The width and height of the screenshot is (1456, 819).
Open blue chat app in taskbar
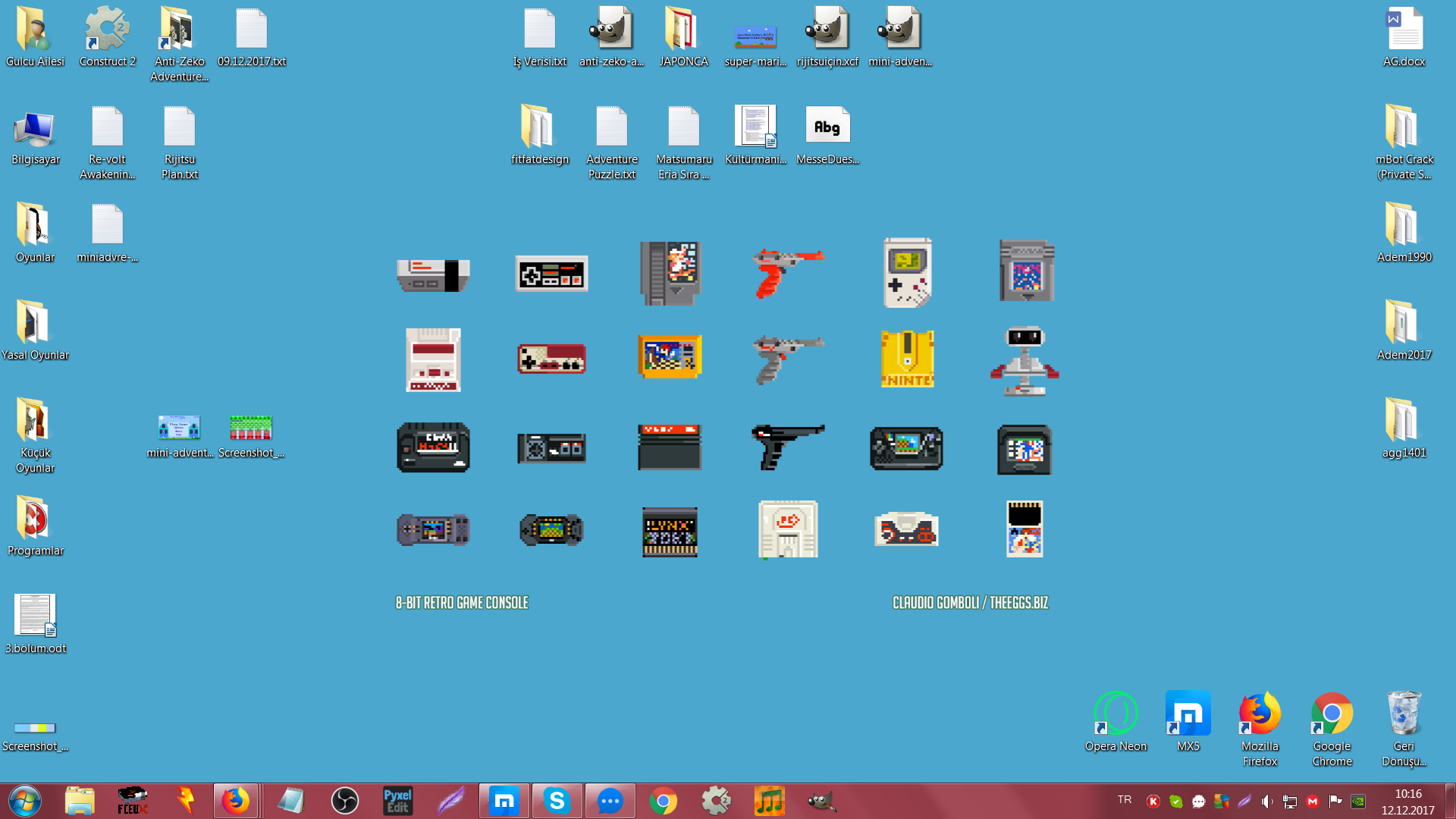point(610,801)
